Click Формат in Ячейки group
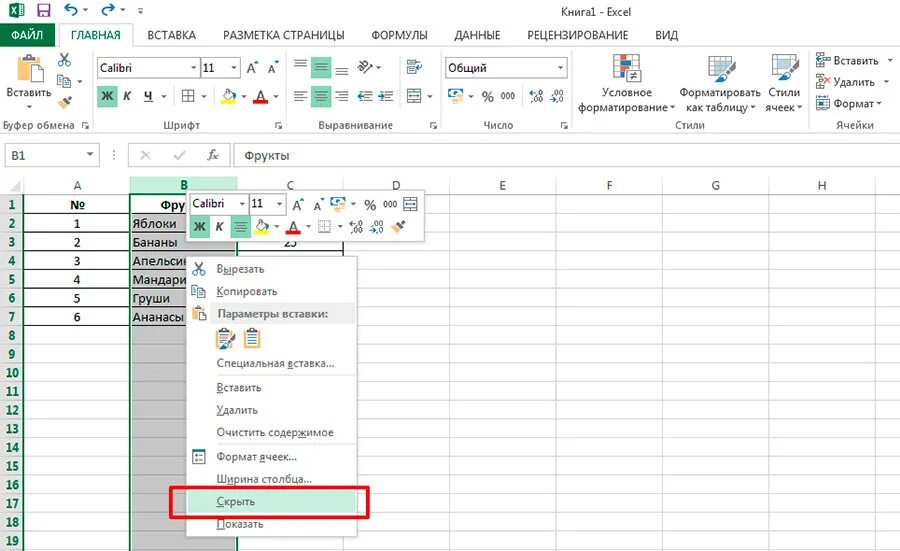The height and width of the screenshot is (551, 900). [849, 103]
